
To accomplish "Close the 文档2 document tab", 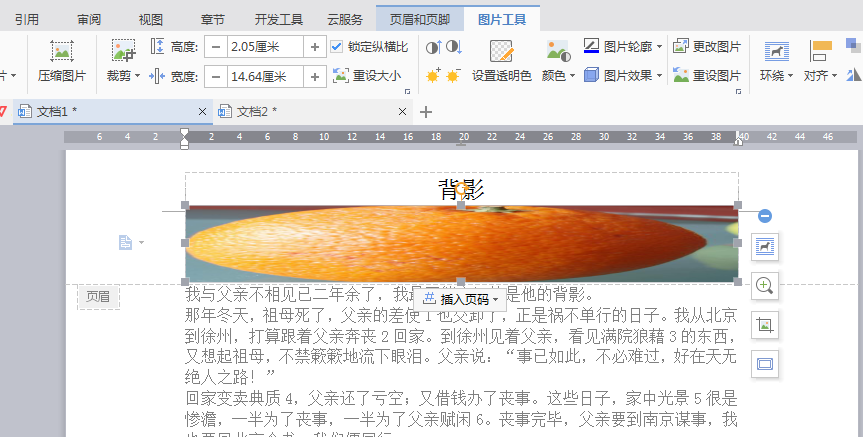I will pos(402,112).
